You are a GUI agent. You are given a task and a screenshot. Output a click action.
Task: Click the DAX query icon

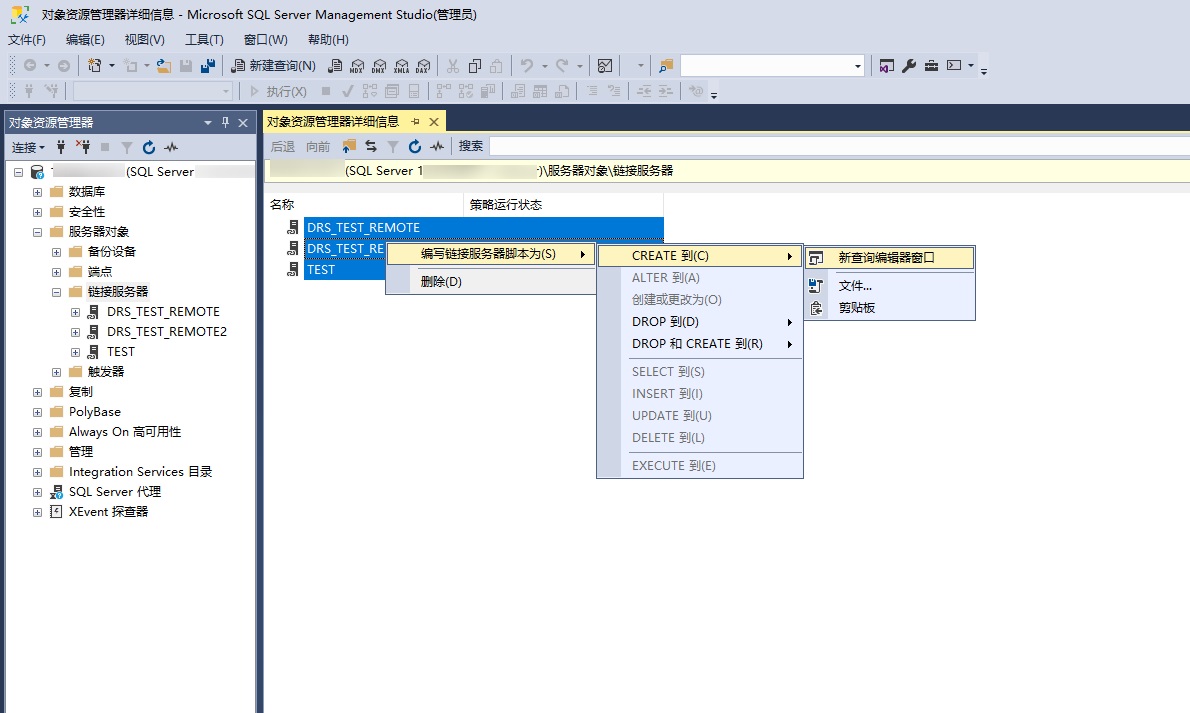pos(423,66)
